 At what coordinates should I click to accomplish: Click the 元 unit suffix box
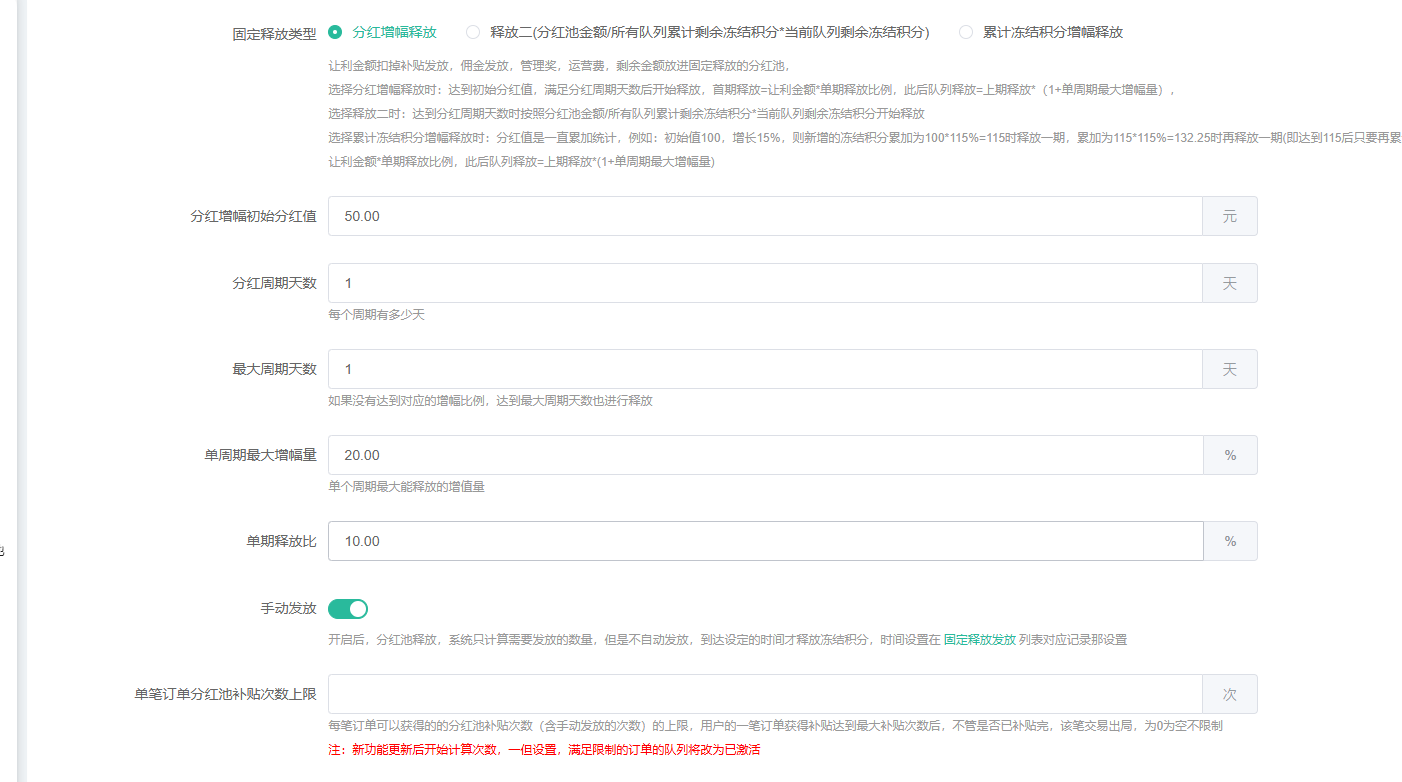click(x=1229, y=216)
